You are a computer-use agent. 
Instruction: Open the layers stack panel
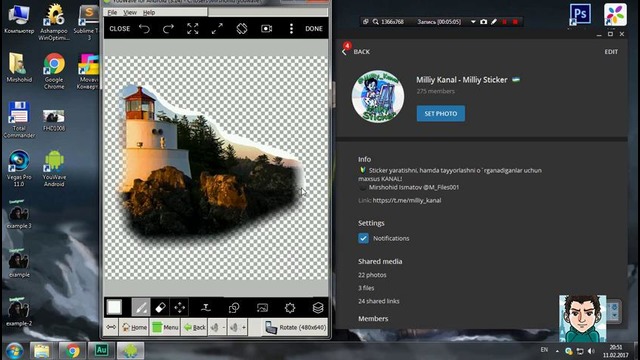point(318,307)
